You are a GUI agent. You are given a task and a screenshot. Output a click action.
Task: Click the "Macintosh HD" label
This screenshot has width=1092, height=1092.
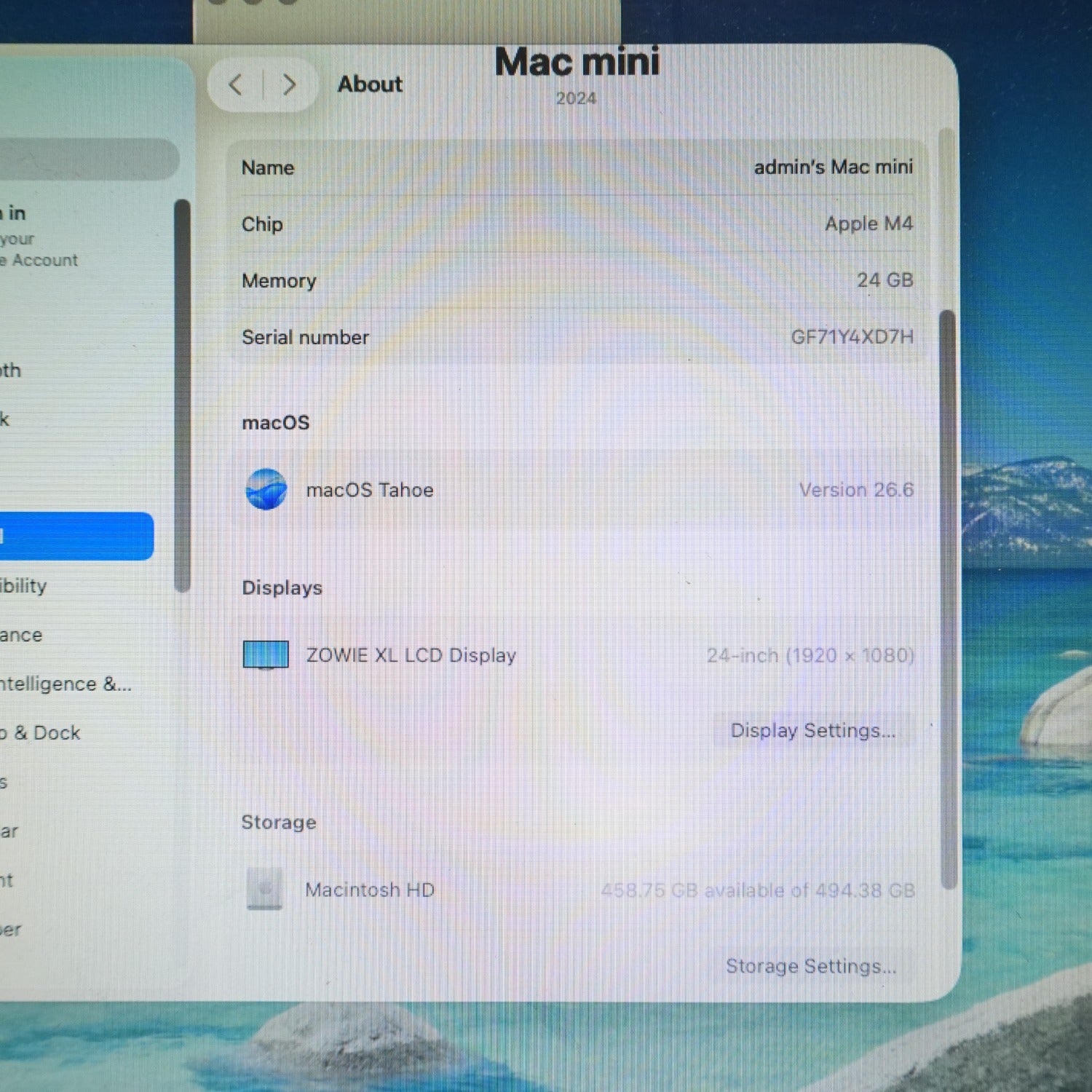370,890
